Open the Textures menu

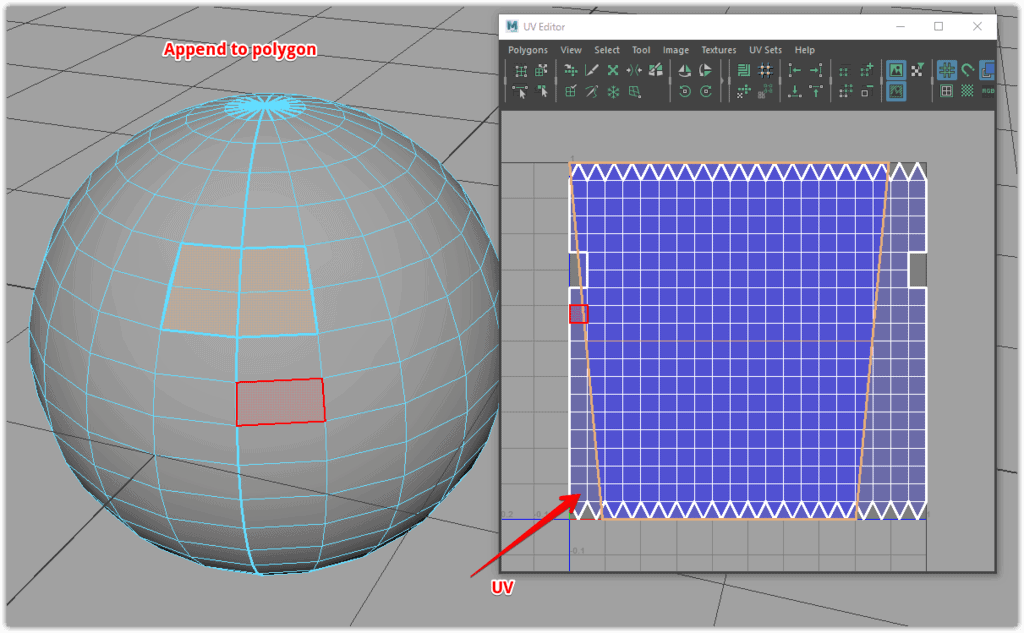tap(718, 50)
